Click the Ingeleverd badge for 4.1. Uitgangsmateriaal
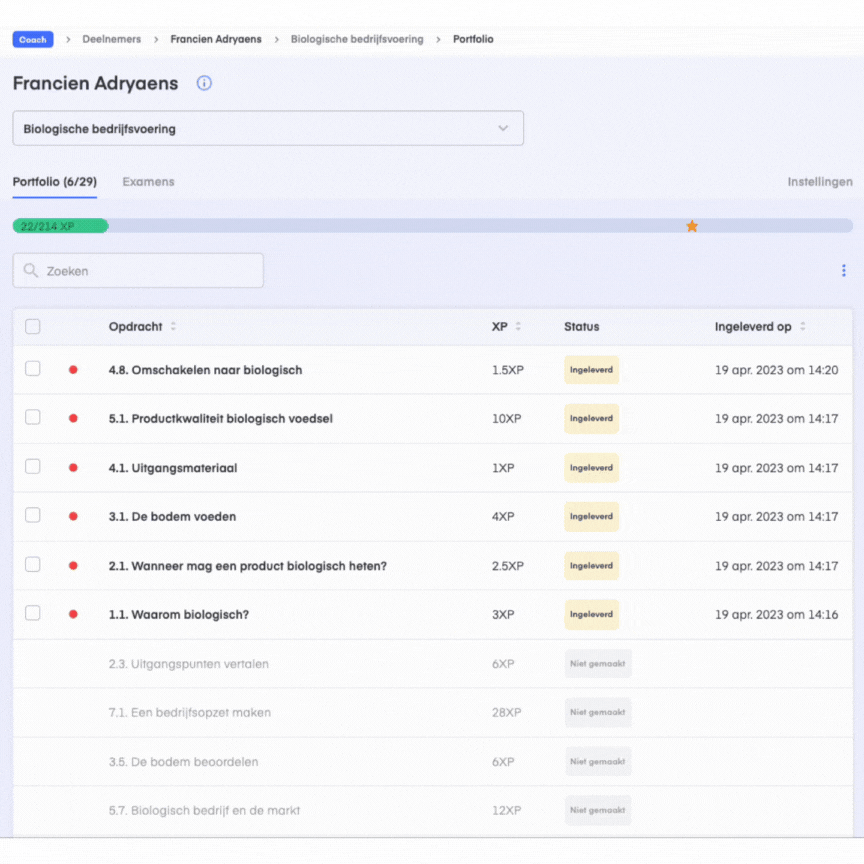Screen dimensions: 864x864 pos(591,468)
